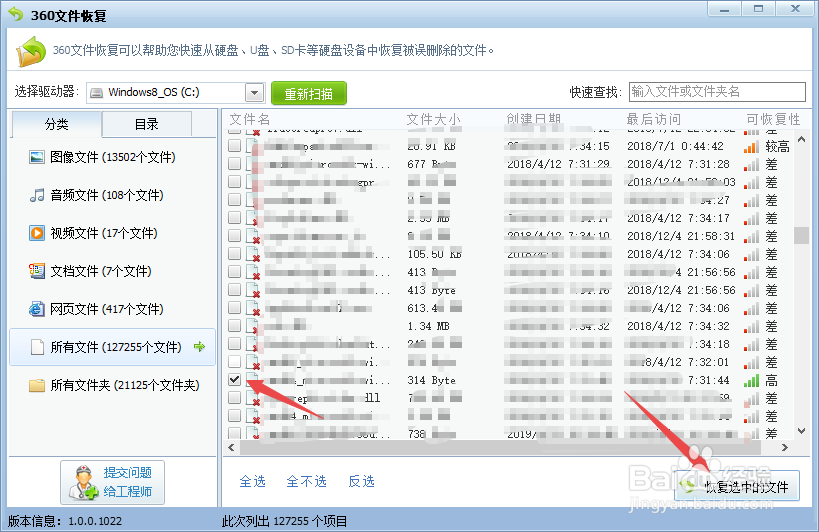Click the vertical scrollbar up arrow
The width and height of the screenshot is (819, 532).
point(802,139)
